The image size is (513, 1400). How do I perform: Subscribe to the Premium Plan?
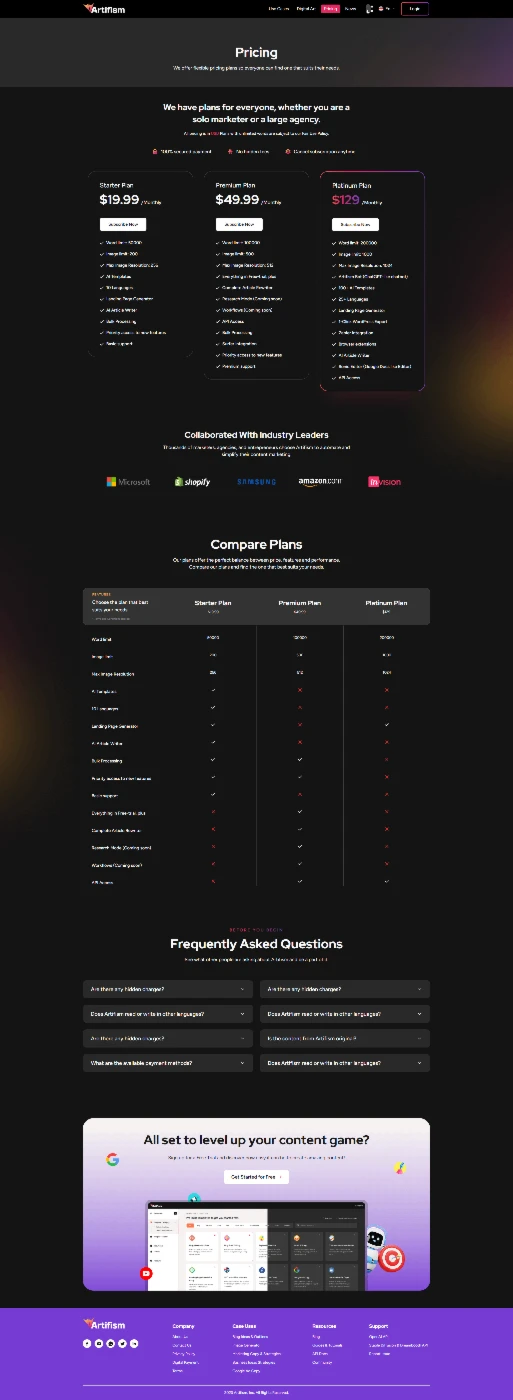click(239, 225)
